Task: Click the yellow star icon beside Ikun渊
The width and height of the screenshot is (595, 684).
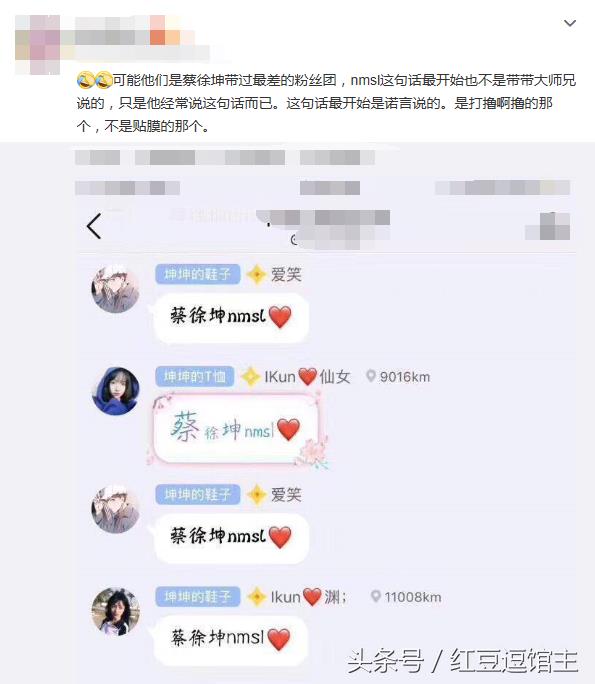Action: coord(256,597)
